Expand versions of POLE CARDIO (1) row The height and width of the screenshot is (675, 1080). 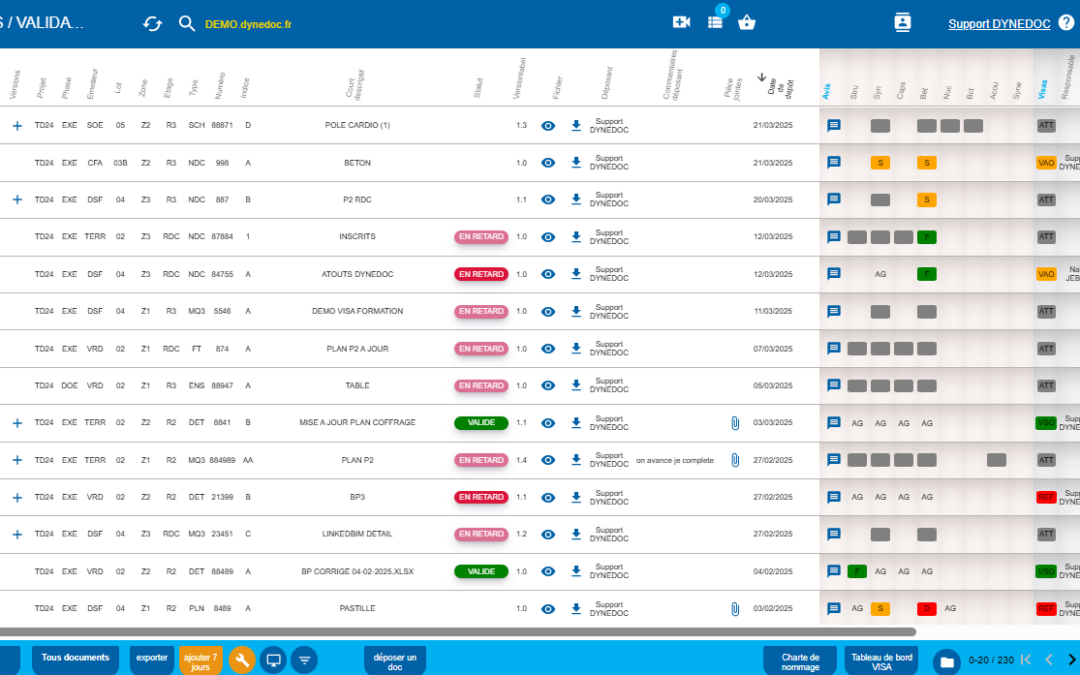[x=17, y=126]
